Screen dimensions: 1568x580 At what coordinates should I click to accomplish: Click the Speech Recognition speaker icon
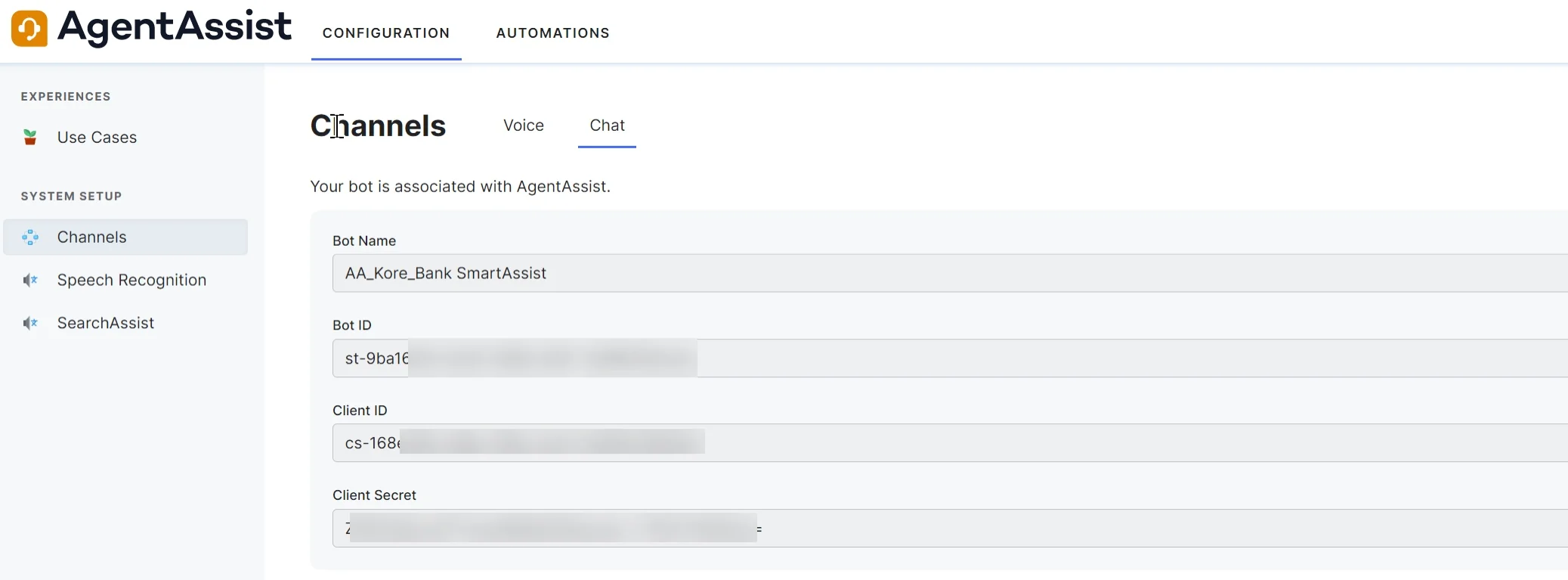point(30,281)
